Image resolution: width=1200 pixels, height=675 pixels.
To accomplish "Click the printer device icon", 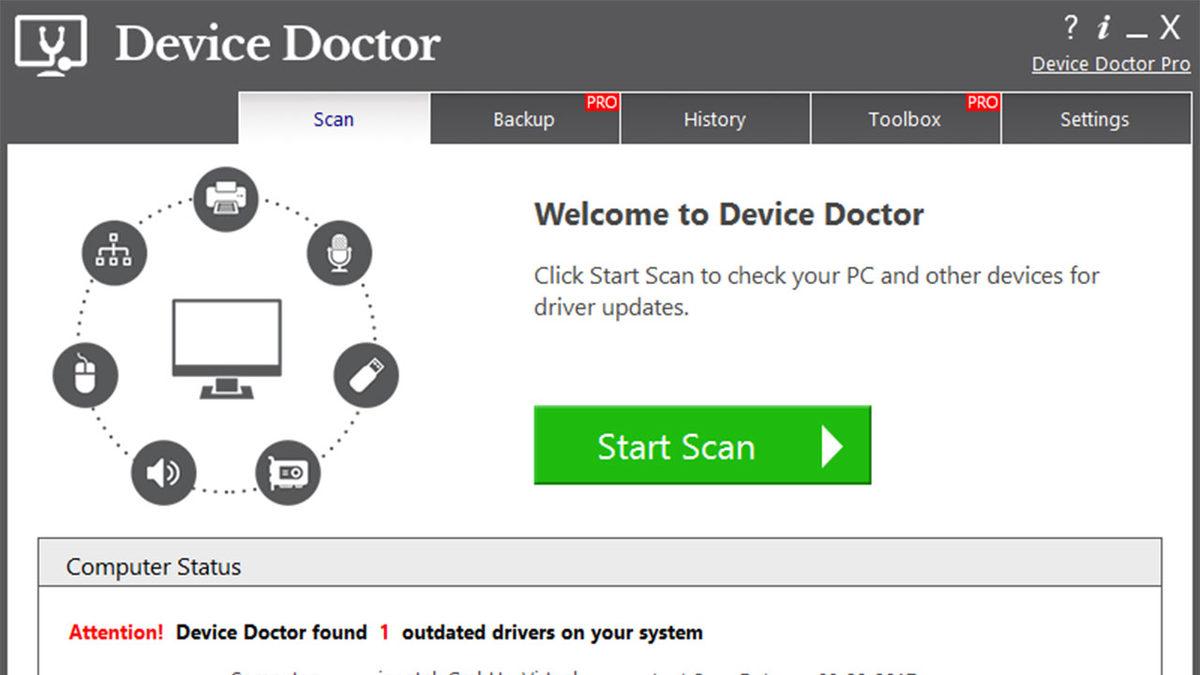I will tap(226, 198).
